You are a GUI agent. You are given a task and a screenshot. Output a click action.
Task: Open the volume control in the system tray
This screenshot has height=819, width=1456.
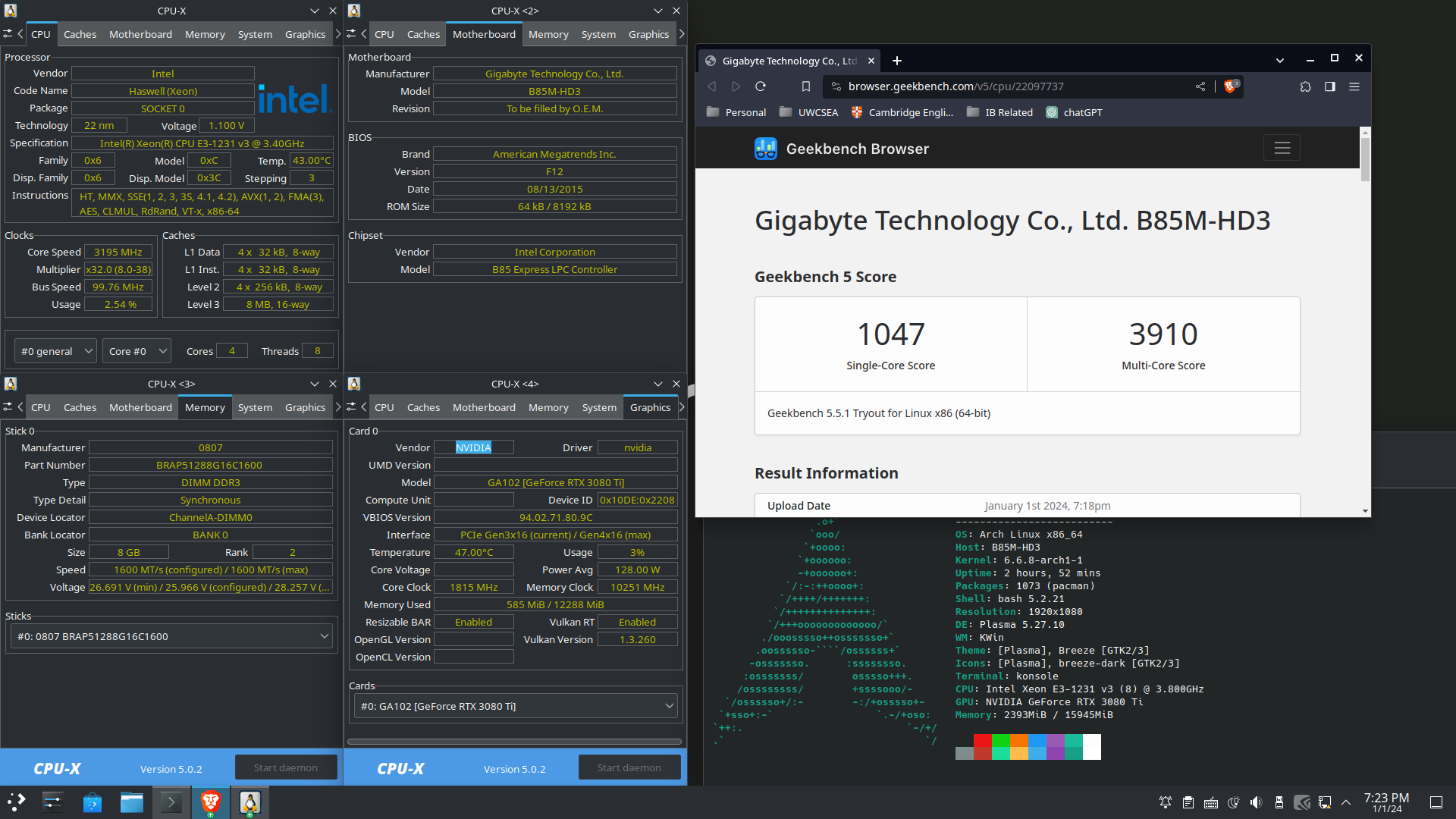(1257, 802)
